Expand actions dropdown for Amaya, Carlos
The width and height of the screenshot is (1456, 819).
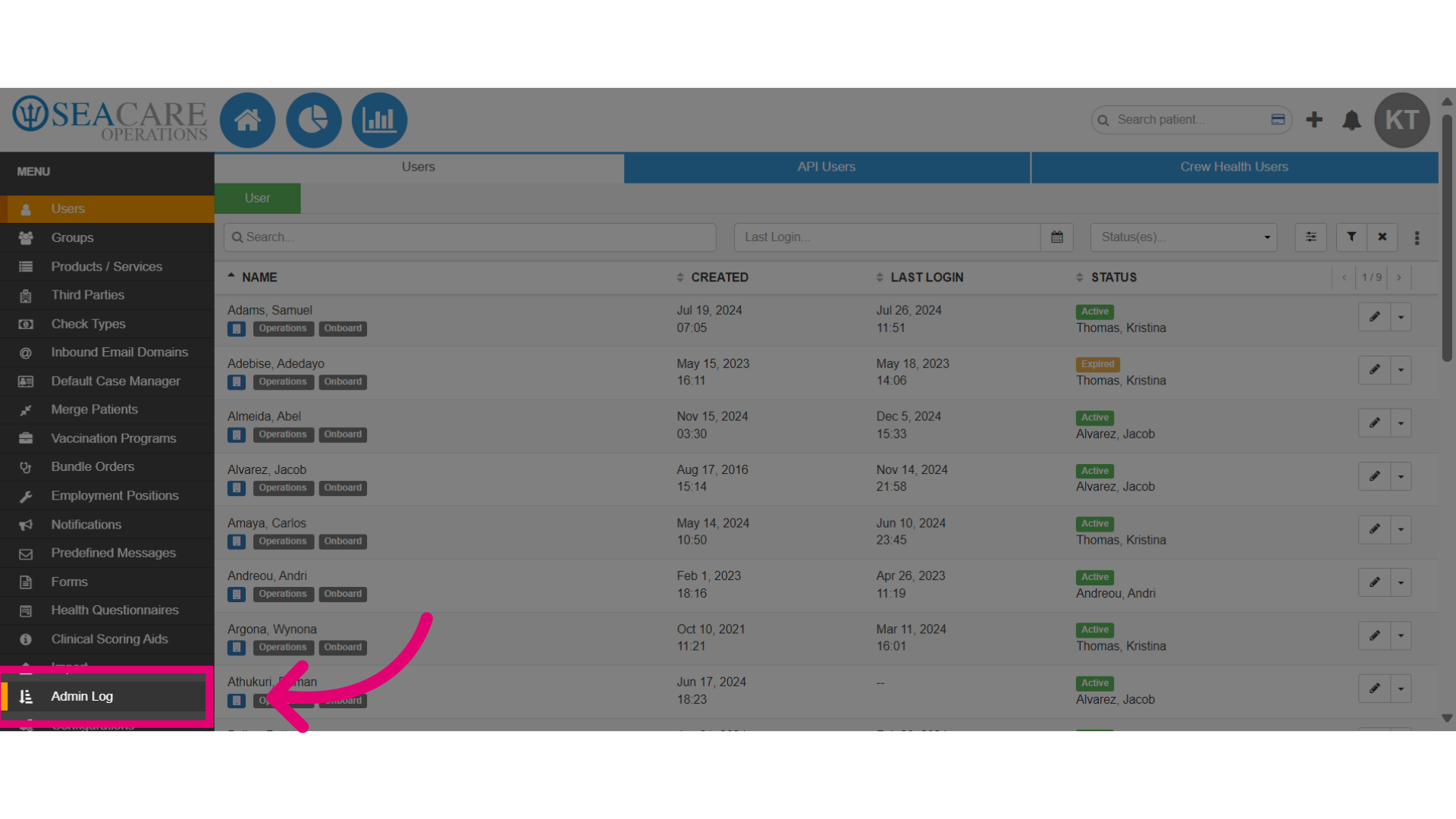(x=1401, y=529)
